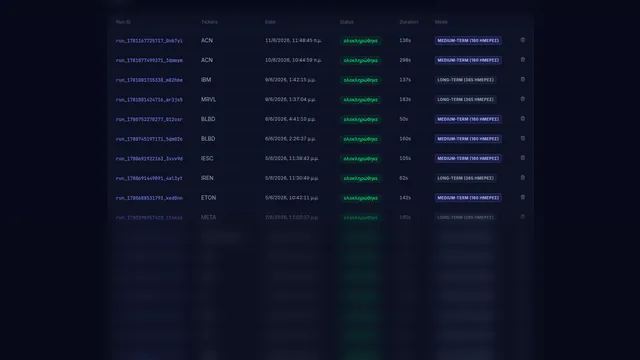Click the green status badge in the MRVL row

pos(360,100)
